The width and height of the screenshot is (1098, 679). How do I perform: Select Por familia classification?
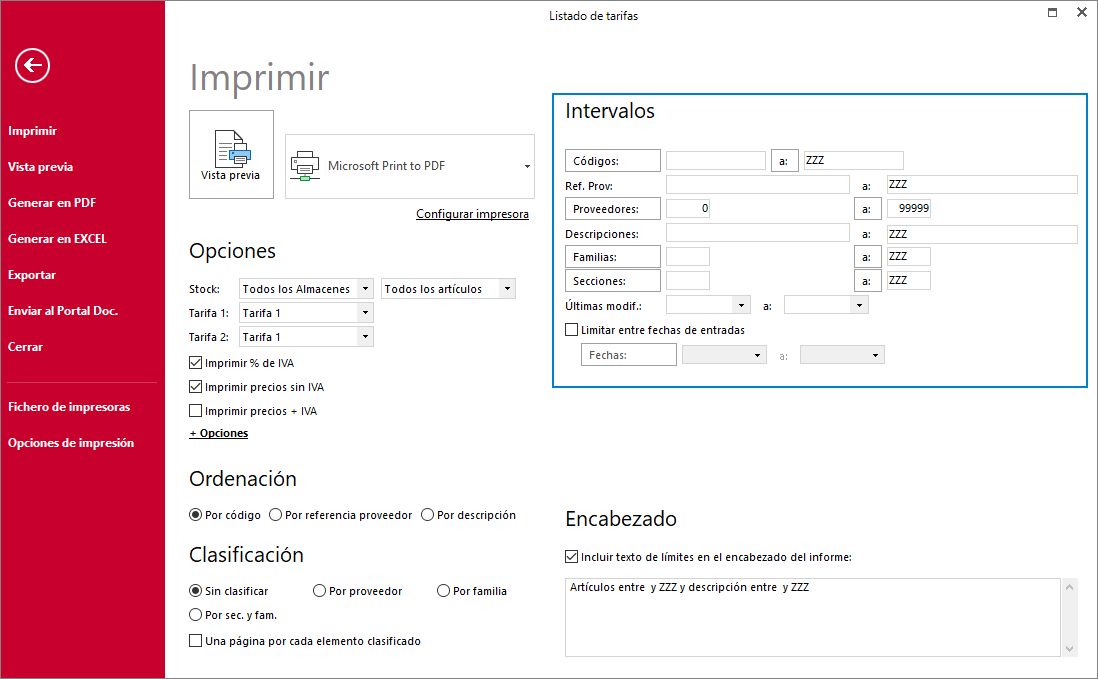point(443,591)
